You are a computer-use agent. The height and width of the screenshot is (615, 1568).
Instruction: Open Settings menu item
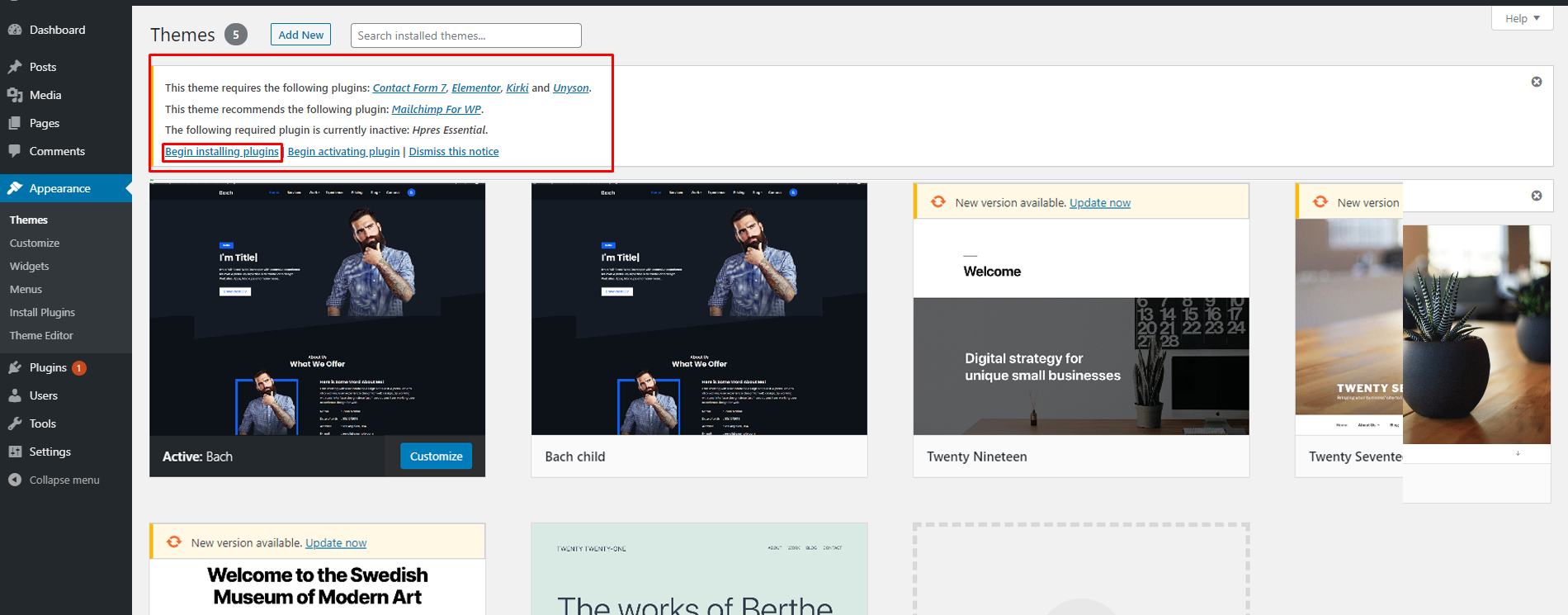tap(66, 452)
